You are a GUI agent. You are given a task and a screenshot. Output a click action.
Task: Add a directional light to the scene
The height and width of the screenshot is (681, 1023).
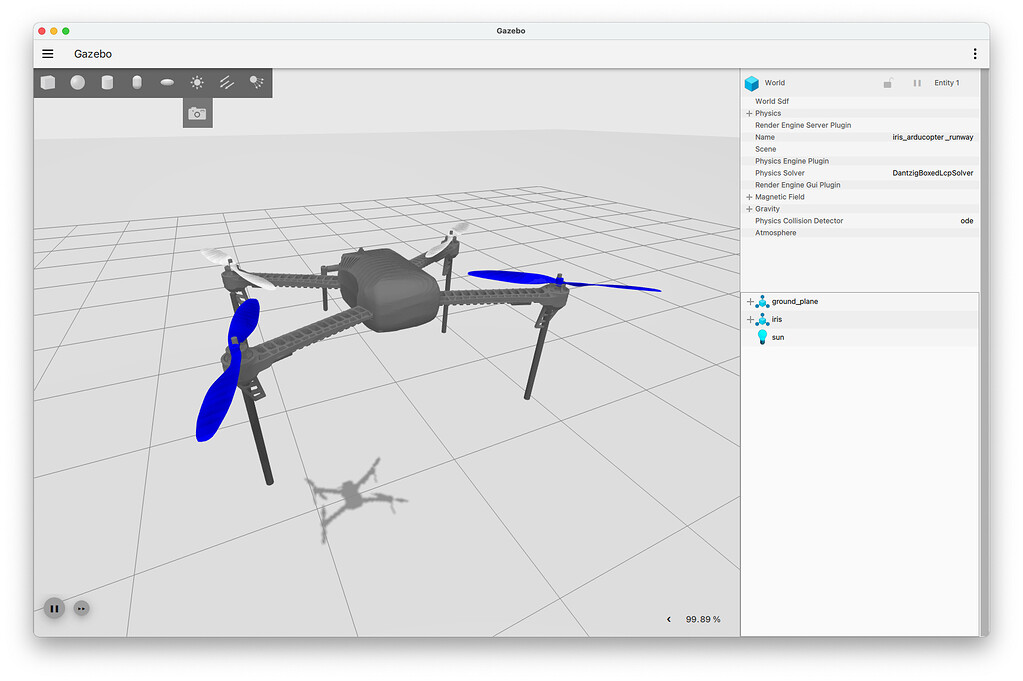click(x=227, y=82)
